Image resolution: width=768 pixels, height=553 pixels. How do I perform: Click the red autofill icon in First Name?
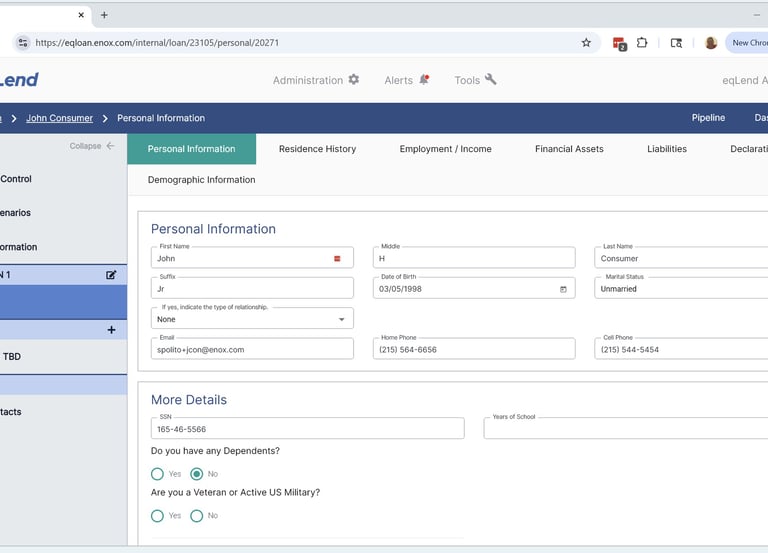point(337,259)
